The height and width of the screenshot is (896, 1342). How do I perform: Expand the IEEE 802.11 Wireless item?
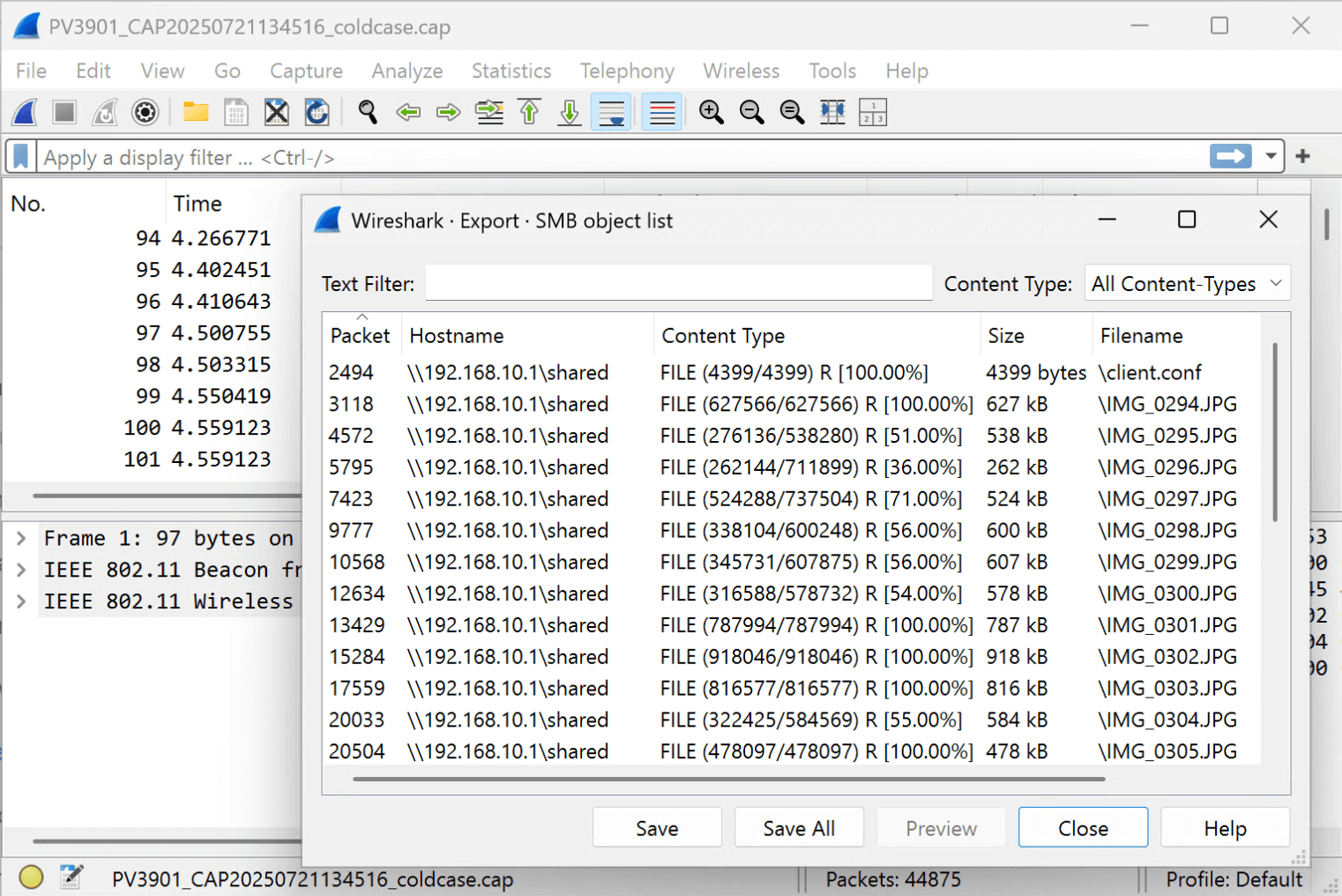pos(21,601)
